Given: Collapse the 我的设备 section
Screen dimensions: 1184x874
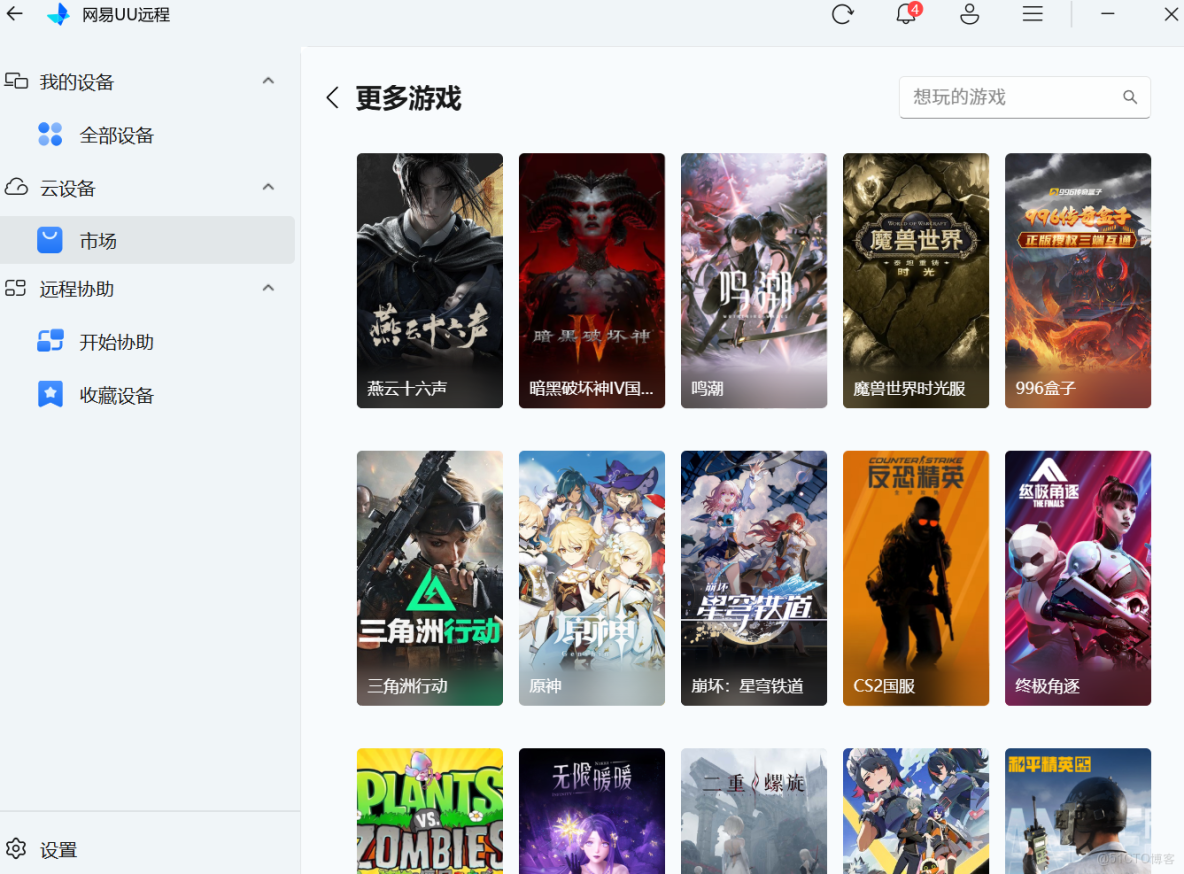Looking at the screenshot, I should click(x=268, y=80).
